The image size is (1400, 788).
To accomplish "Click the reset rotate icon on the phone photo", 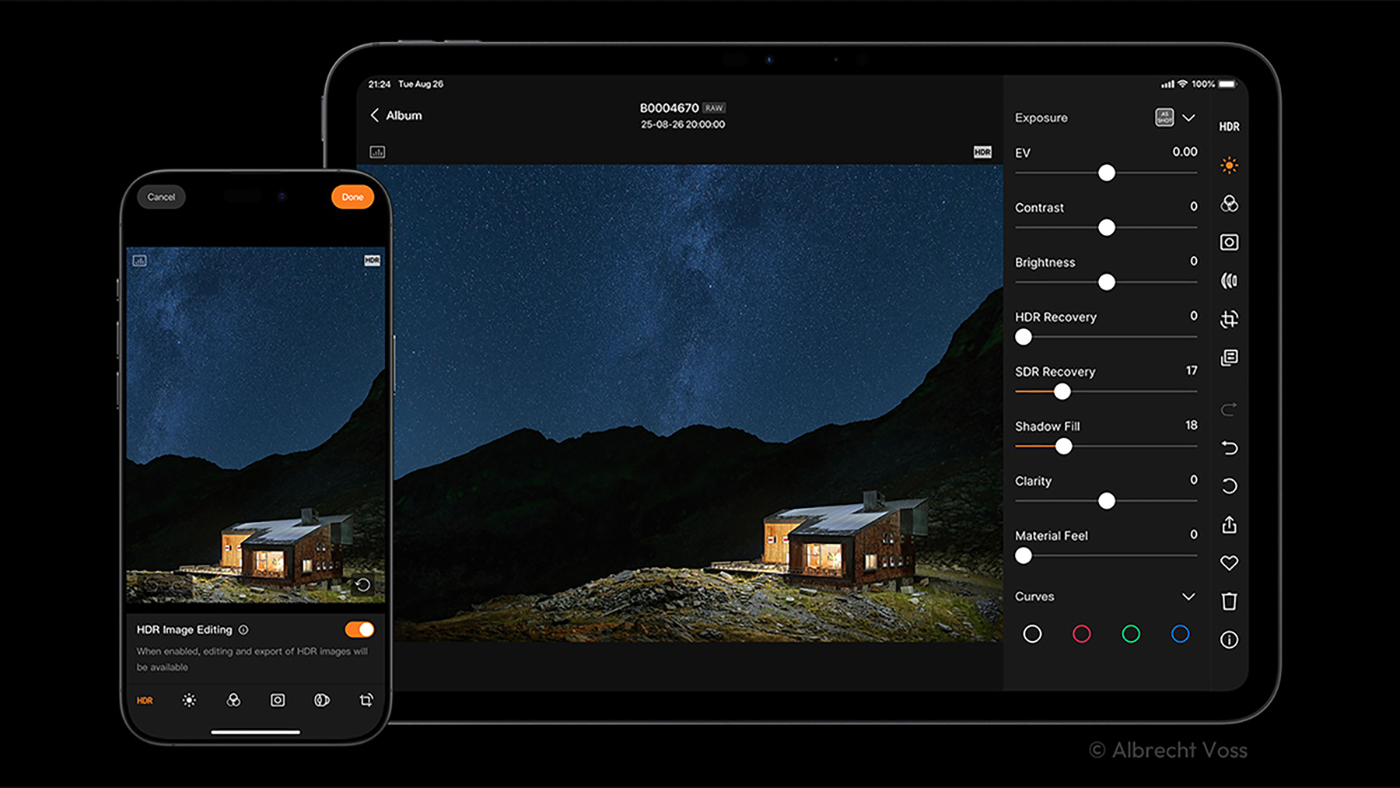I will (x=363, y=585).
